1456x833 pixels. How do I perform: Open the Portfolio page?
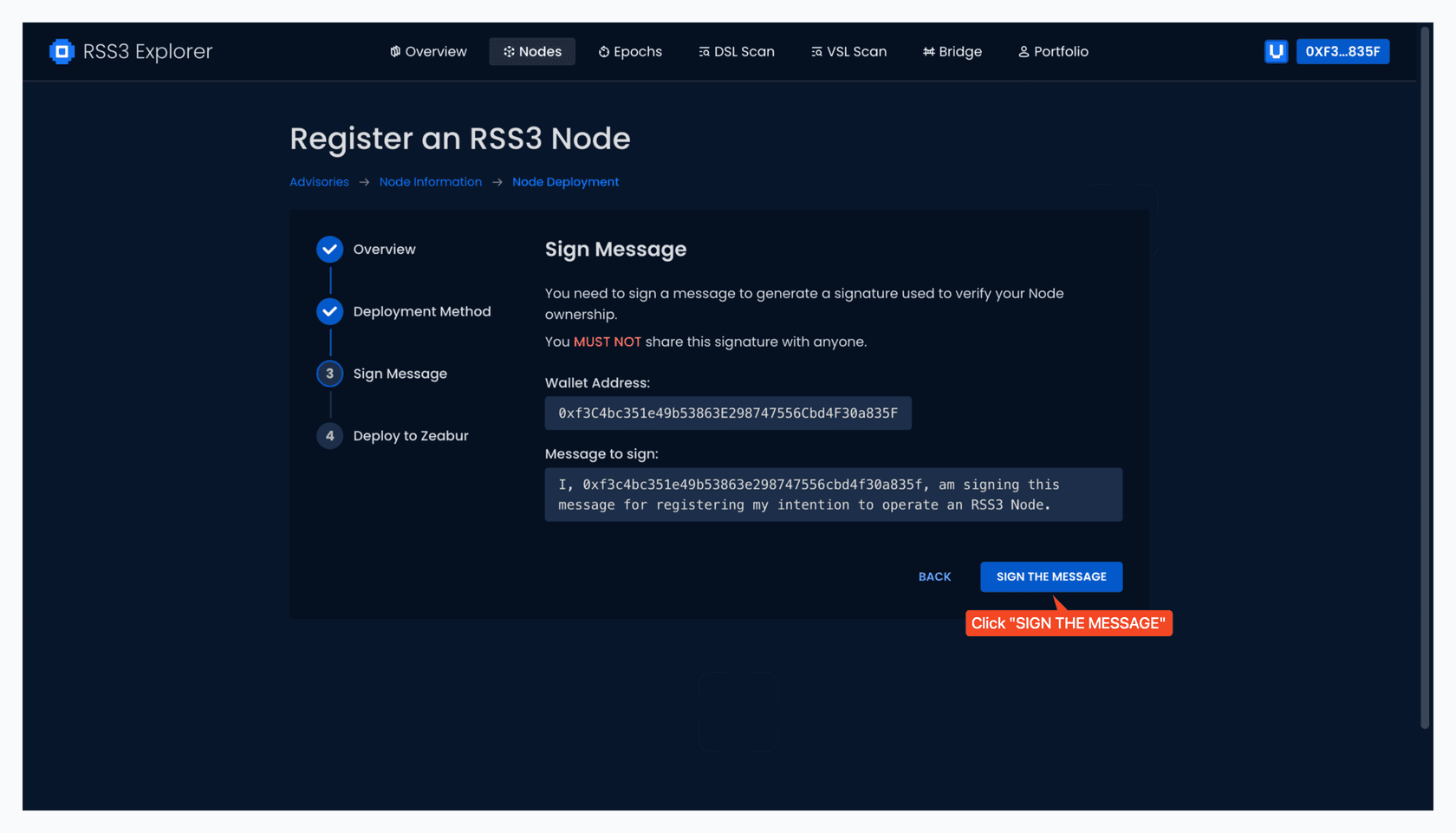1053,51
